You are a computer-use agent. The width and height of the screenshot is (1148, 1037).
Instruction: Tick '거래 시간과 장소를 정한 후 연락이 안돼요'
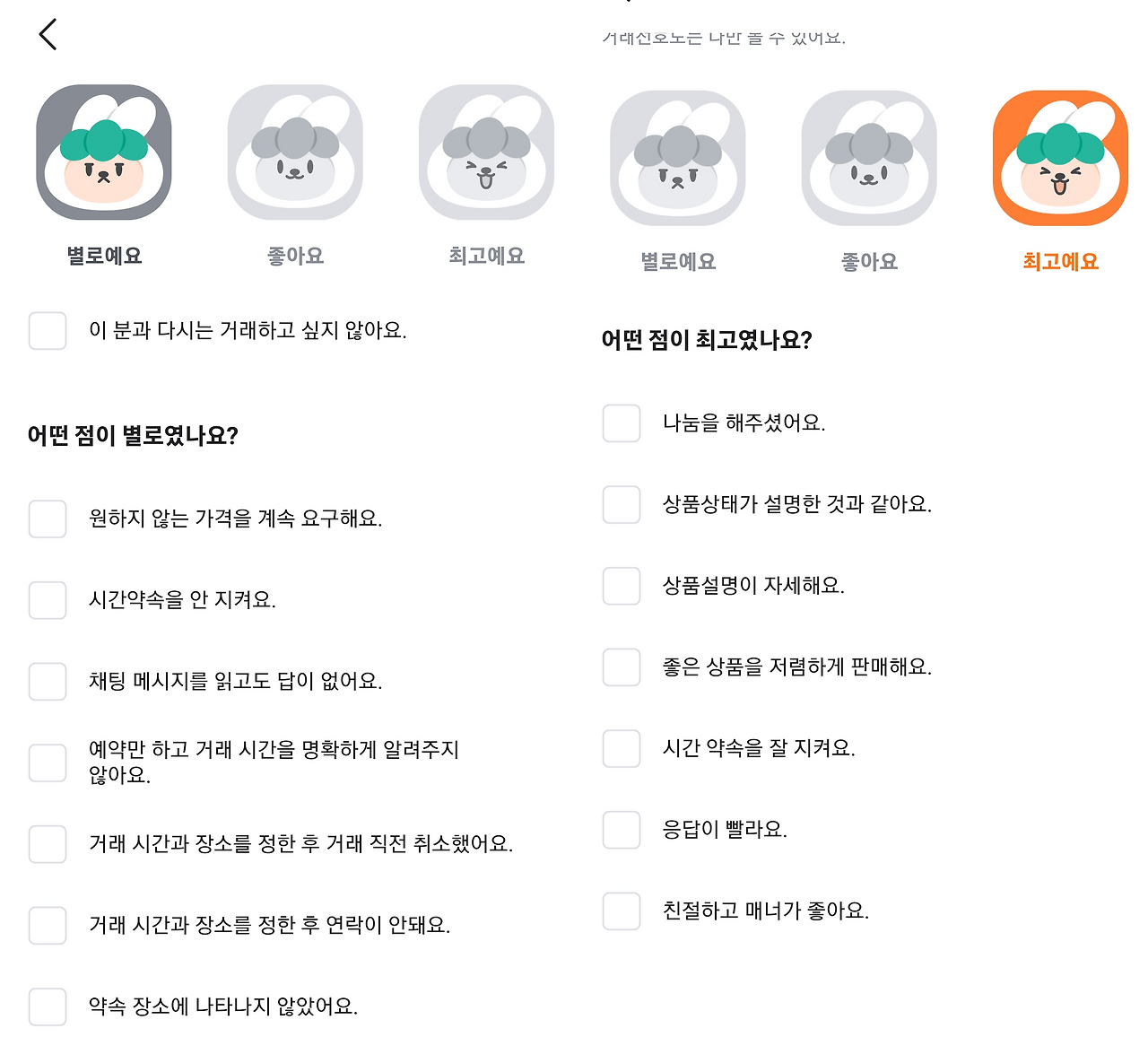48,926
